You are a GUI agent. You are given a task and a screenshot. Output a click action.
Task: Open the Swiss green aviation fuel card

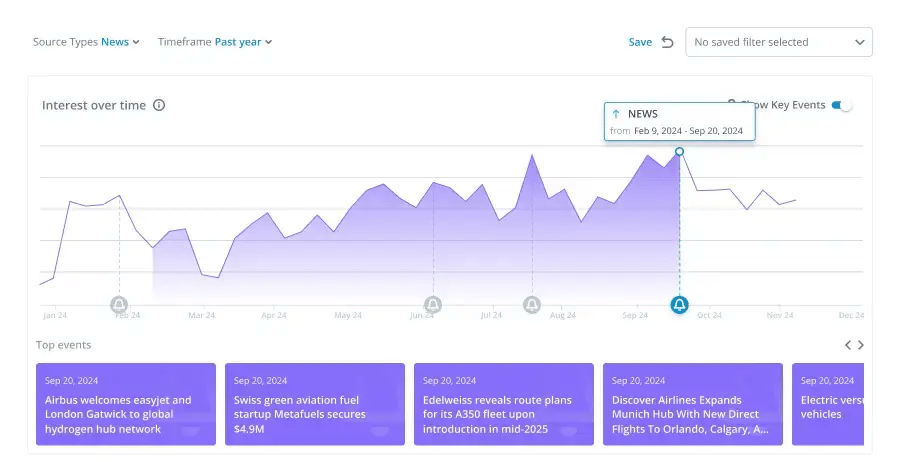point(315,404)
